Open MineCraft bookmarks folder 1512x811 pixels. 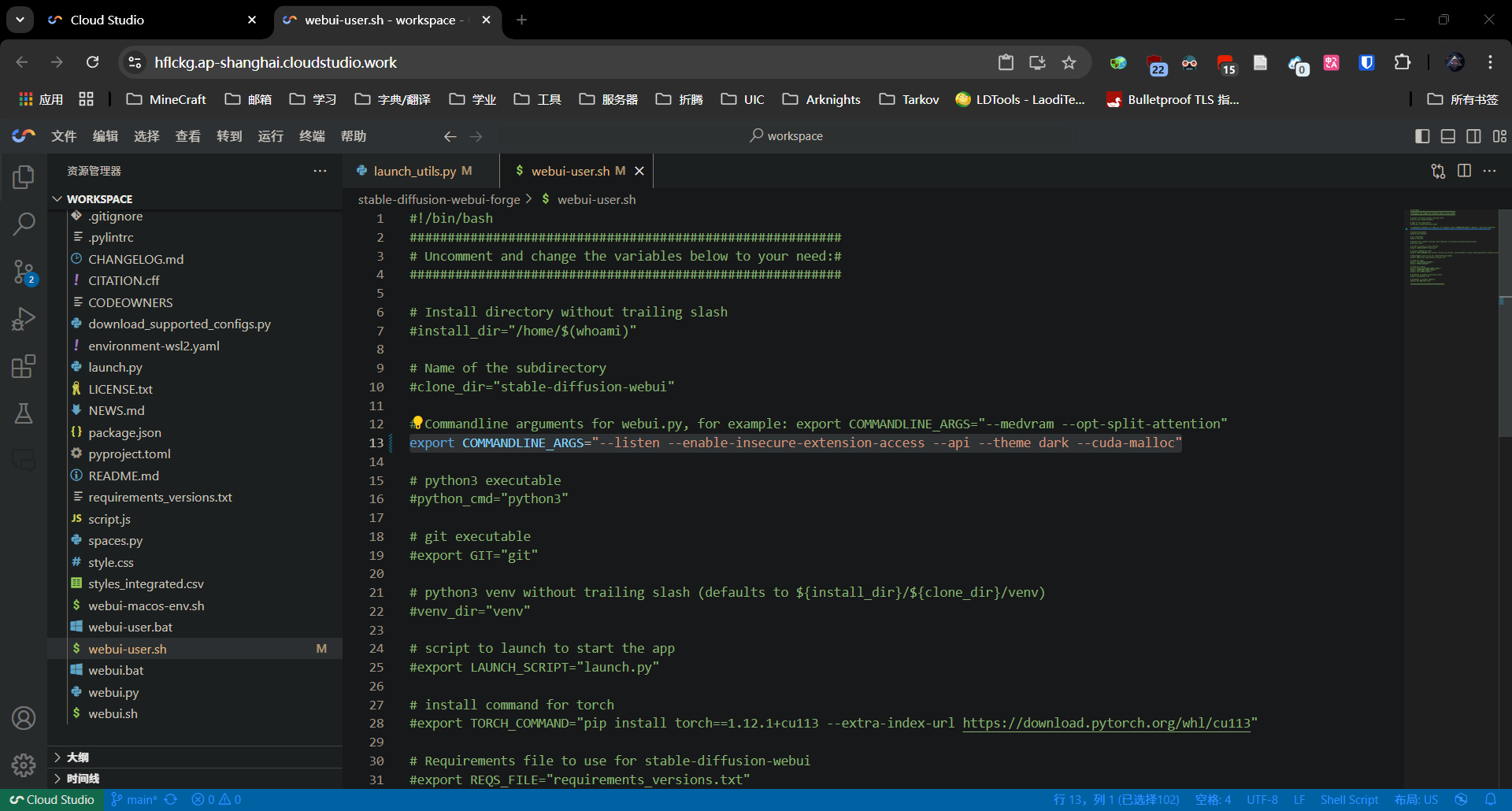point(166,99)
